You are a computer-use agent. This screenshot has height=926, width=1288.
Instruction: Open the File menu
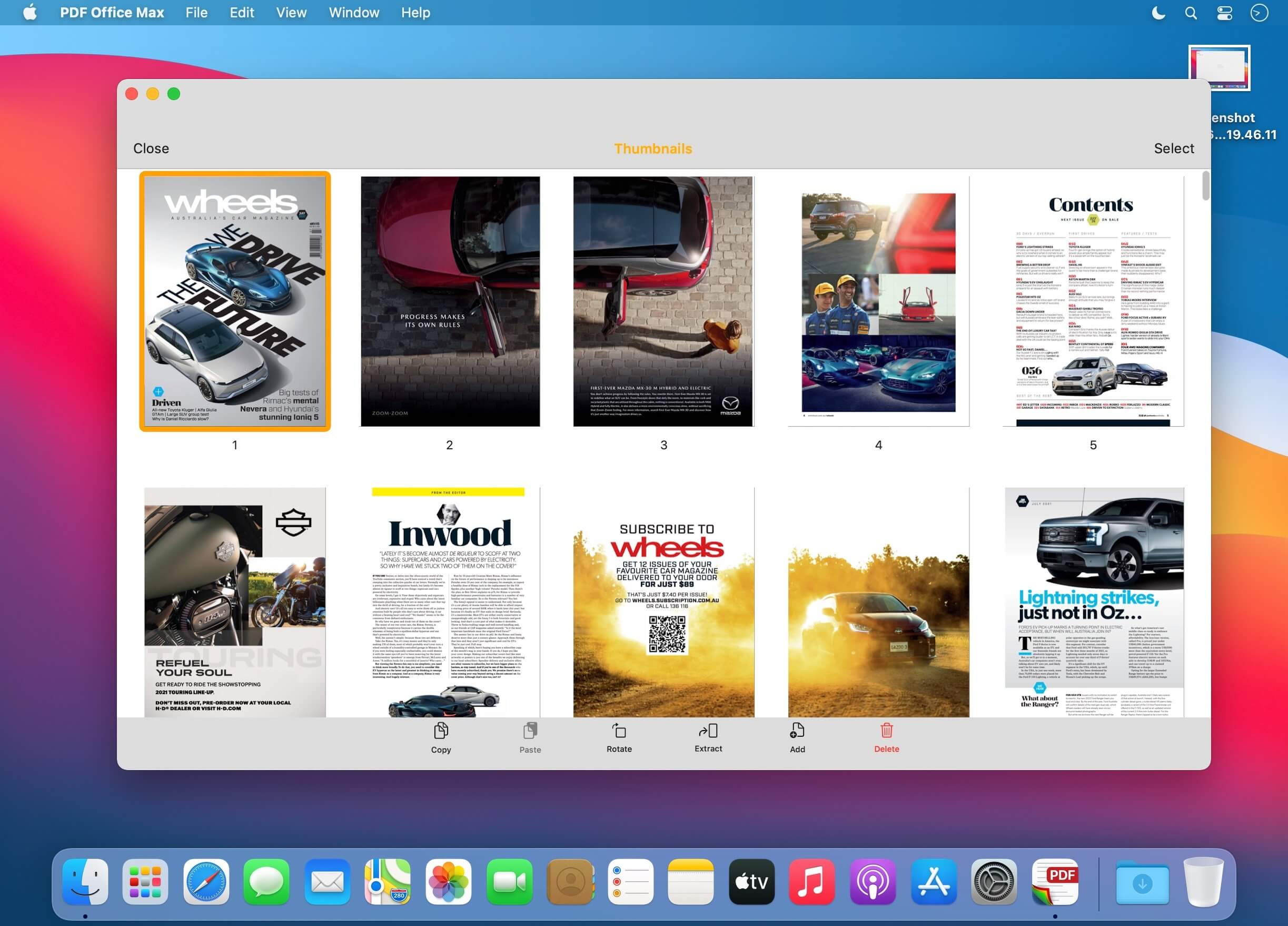(196, 13)
